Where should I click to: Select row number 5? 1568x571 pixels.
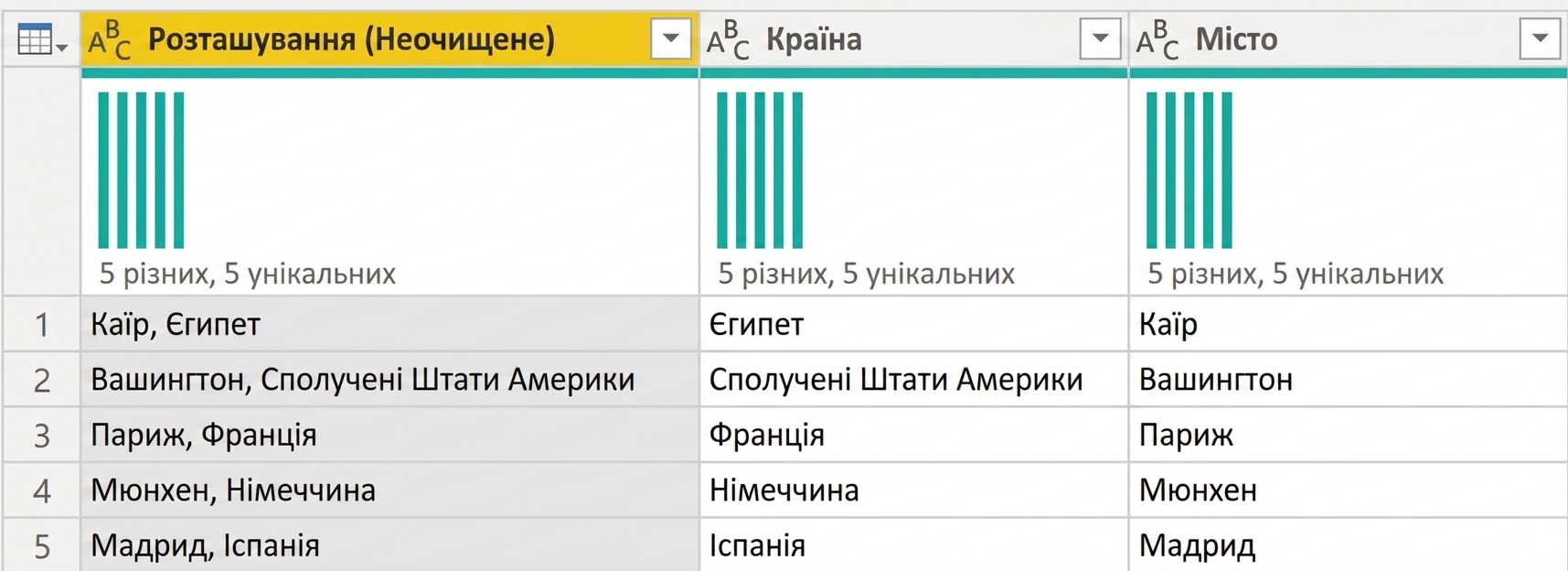pos(42,546)
